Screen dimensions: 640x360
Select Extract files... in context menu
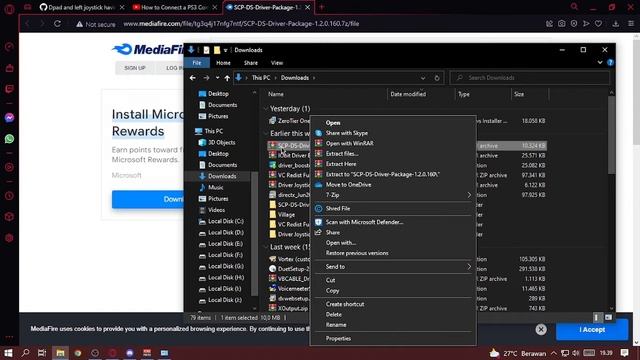click(x=342, y=153)
